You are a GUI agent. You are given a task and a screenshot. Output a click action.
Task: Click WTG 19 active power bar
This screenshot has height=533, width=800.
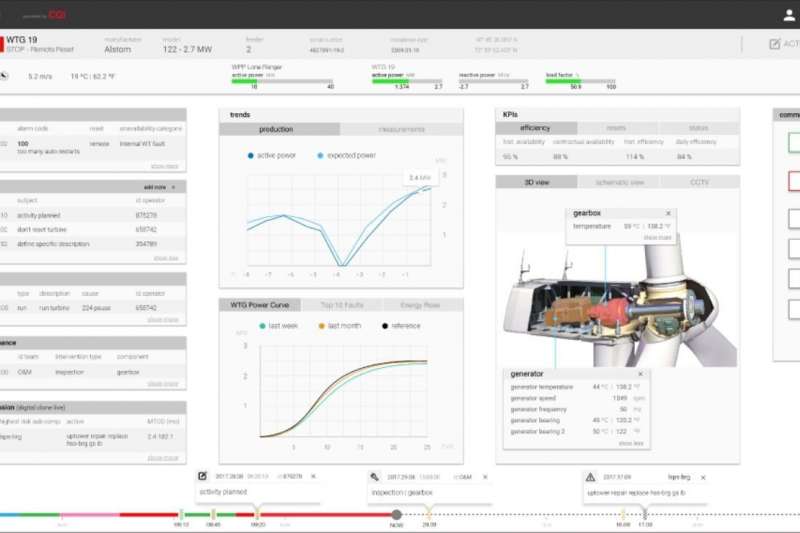coord(407,81)
